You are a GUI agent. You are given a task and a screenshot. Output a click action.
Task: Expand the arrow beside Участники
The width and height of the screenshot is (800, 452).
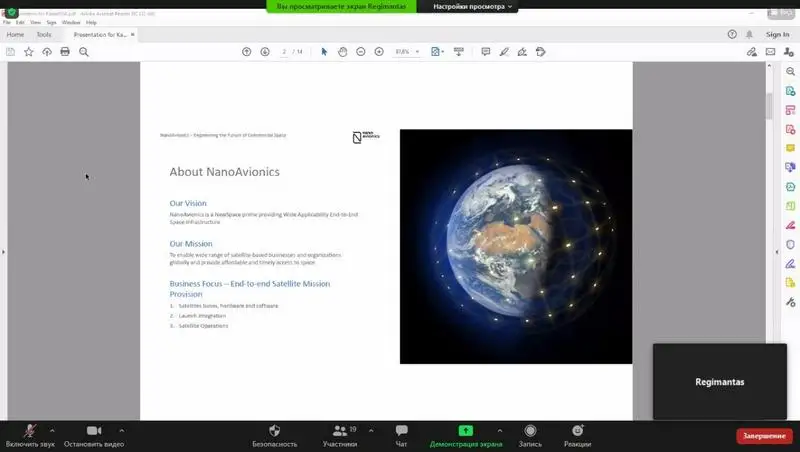[x=371, y=431]
